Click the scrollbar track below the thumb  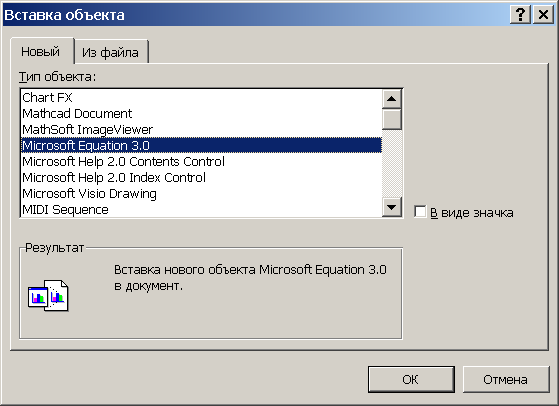391,163
